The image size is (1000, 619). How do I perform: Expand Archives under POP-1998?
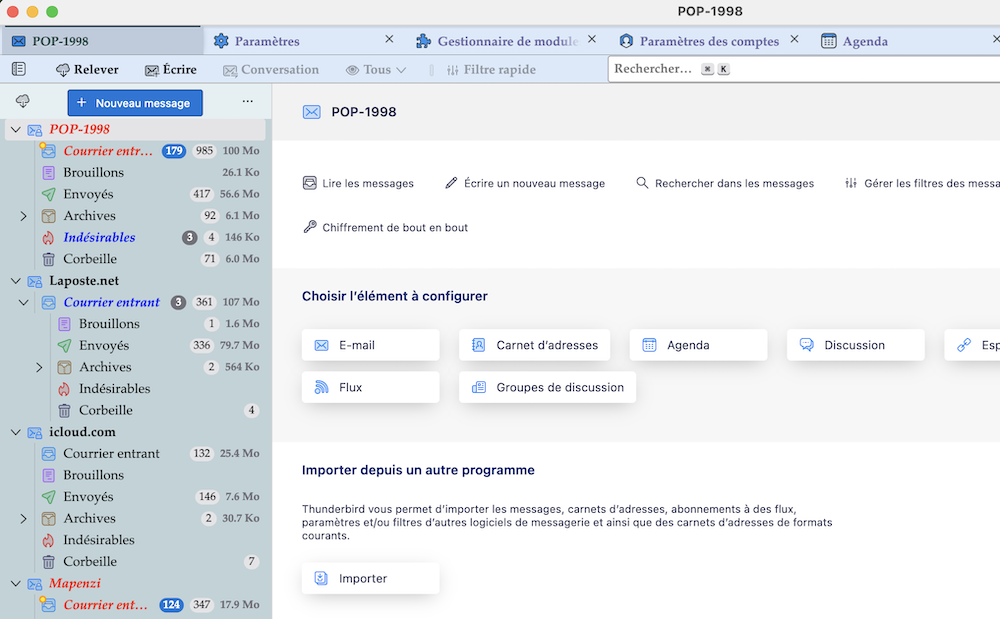point(24,216)
